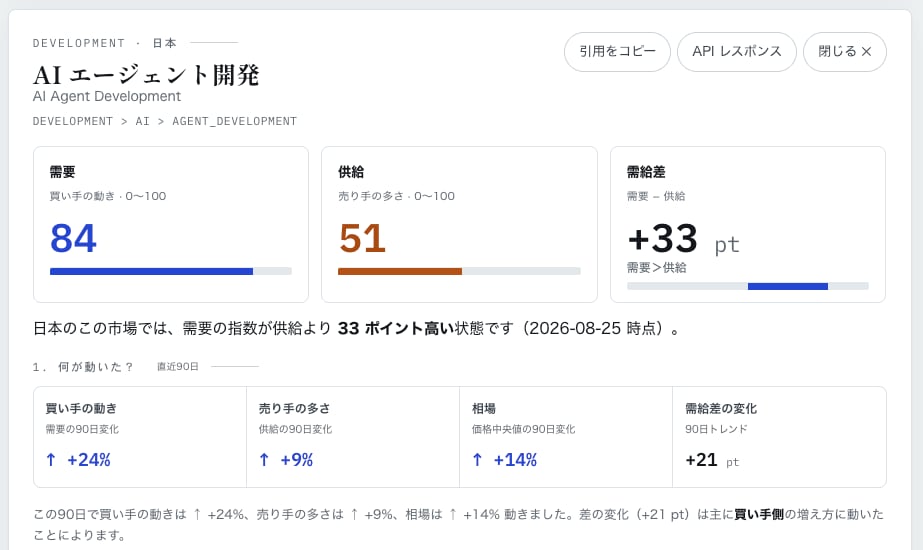Select the DEVELOPMENT breadcrumb segment
The height and width of the screenshot is (550, 923).
pos(72,121)
